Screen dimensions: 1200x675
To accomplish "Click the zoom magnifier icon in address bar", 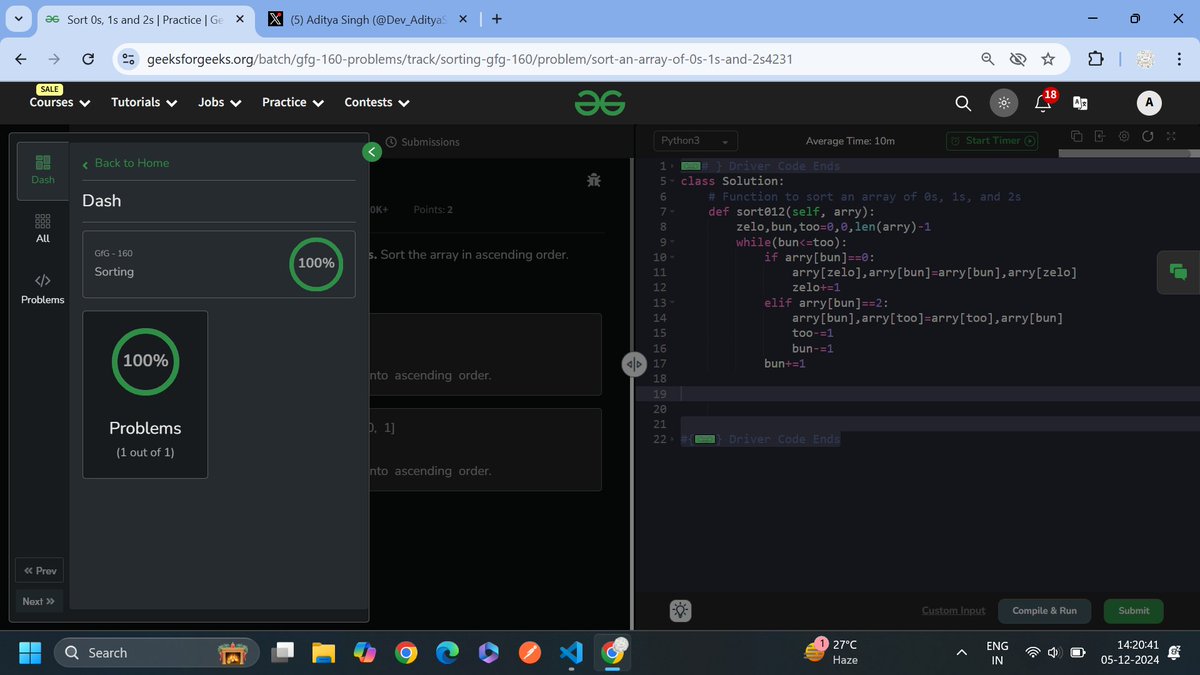I will tap(987, 59).
